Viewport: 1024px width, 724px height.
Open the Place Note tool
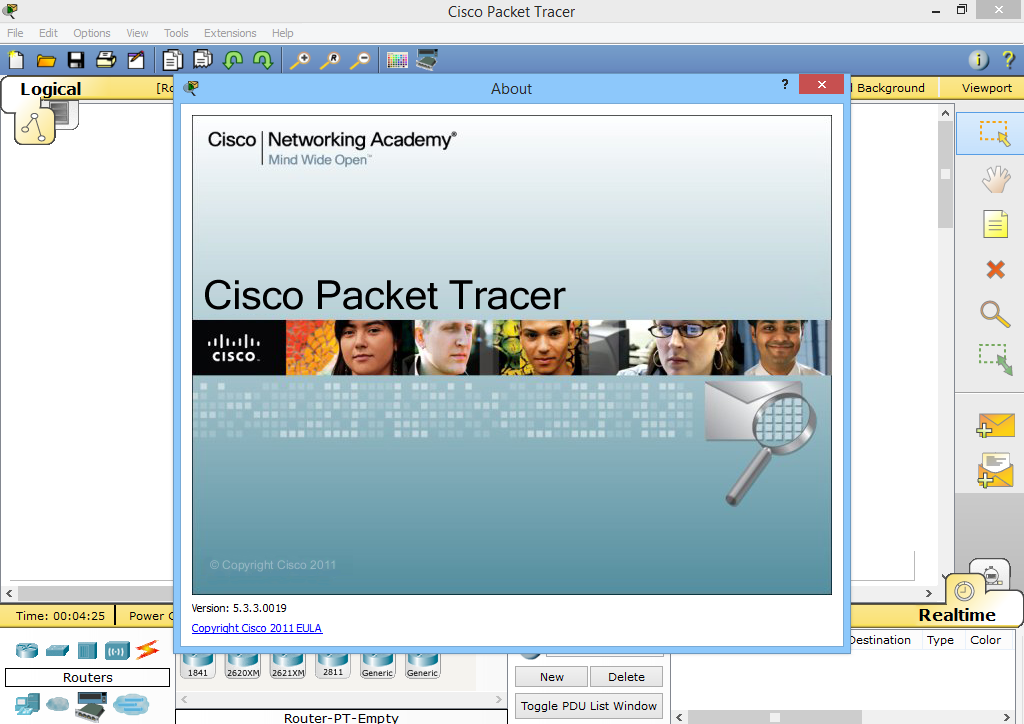pos(995,223)
